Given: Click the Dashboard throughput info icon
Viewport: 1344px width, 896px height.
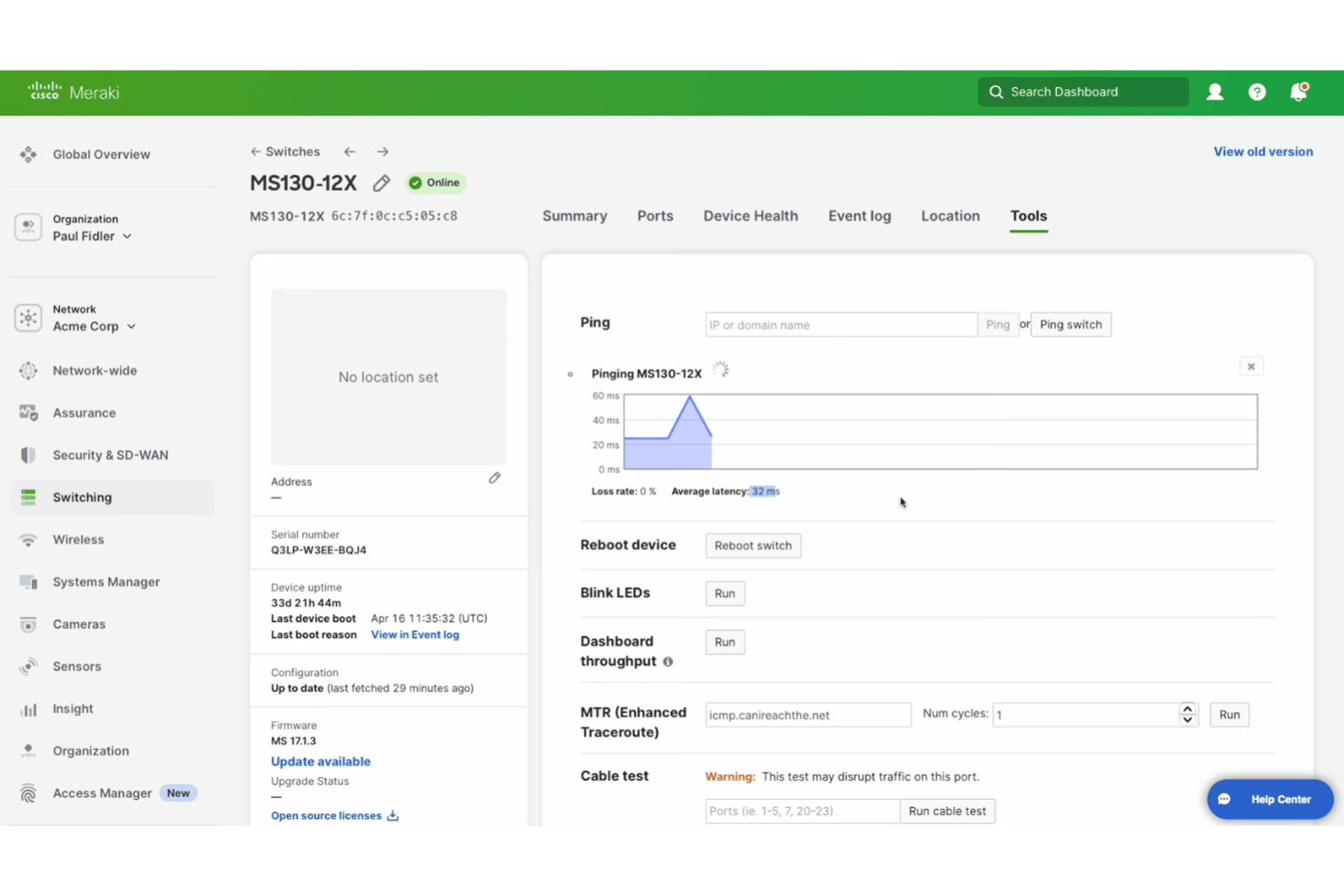Looking at the screenshot, I should click(x=667, y=662).
